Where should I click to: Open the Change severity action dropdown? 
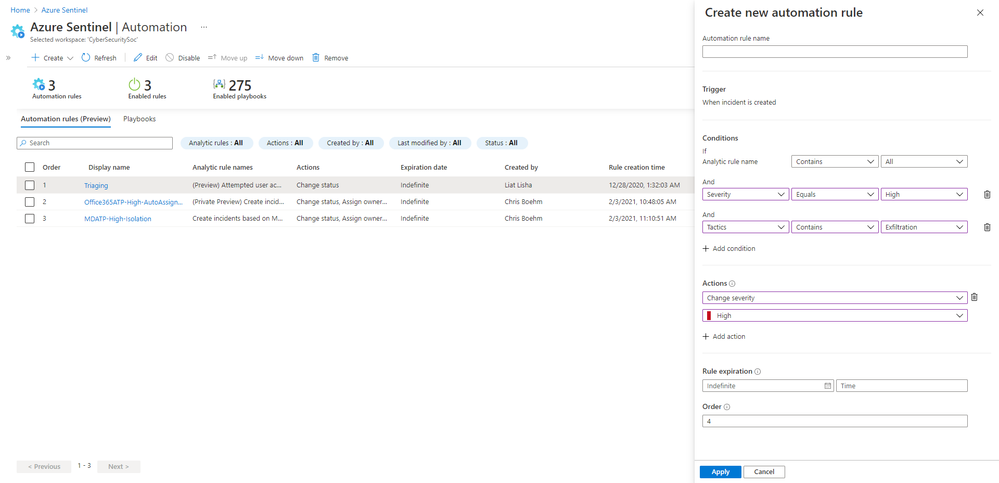[835, 298]
